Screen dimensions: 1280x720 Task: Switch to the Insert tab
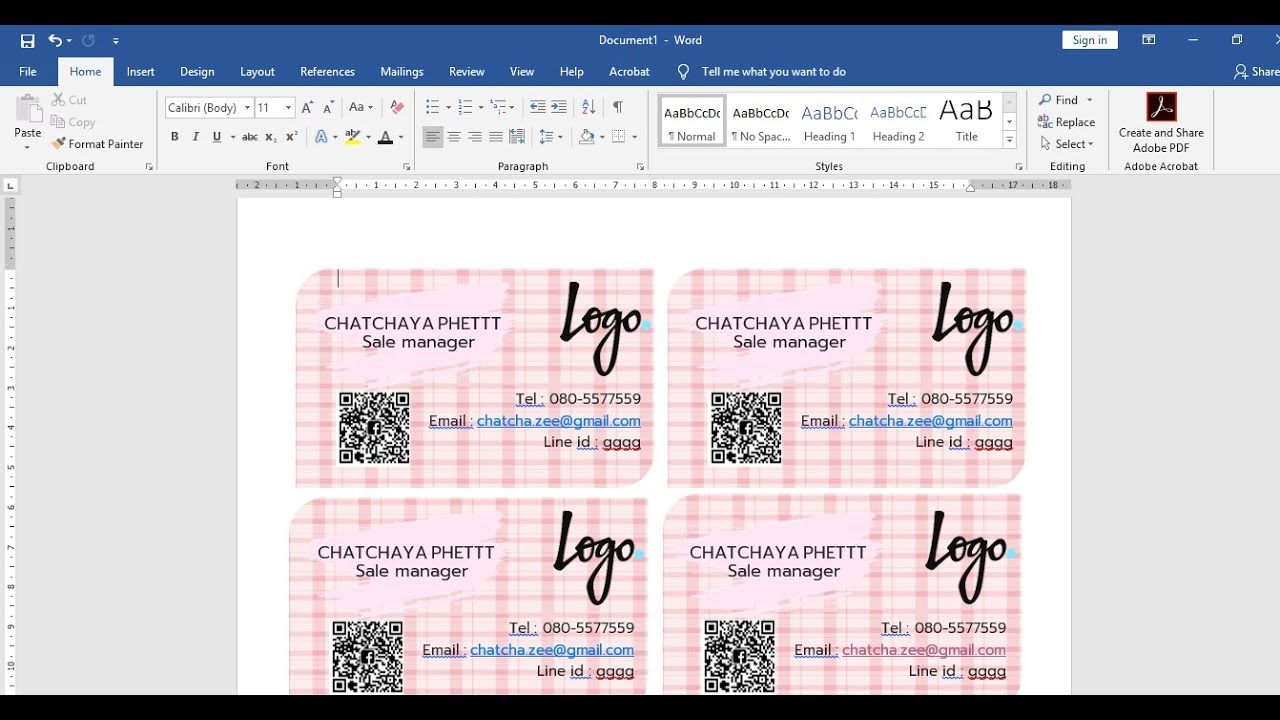pyautogui.click(x=140, y=72)
